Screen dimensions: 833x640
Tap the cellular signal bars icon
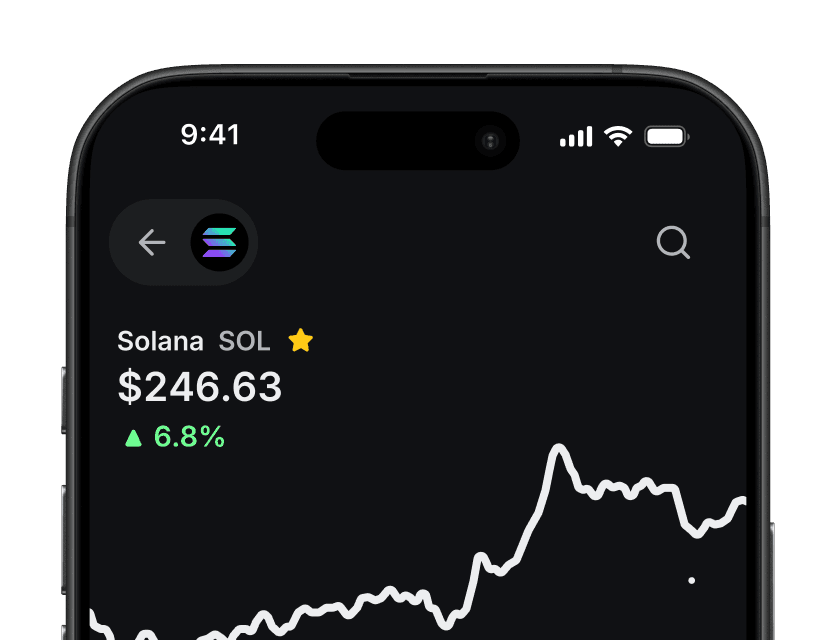[x=575, y=136]
